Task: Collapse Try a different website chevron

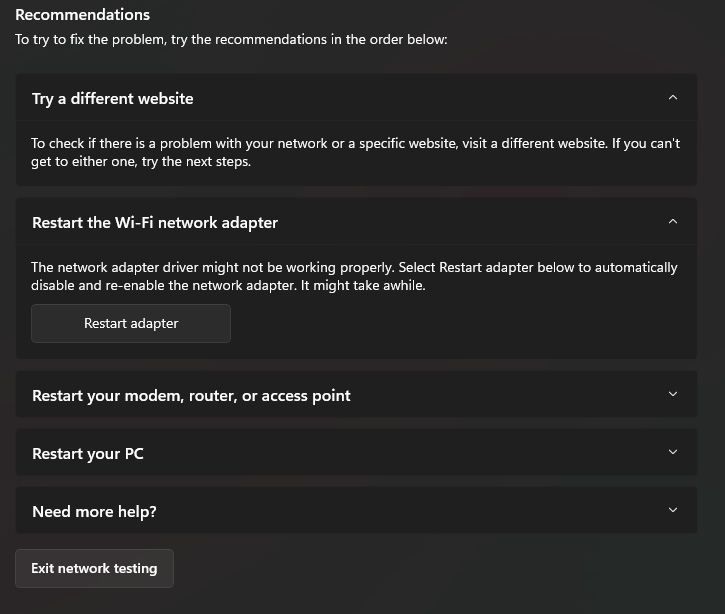Action: pyautogui.click(x=672, y=98)
